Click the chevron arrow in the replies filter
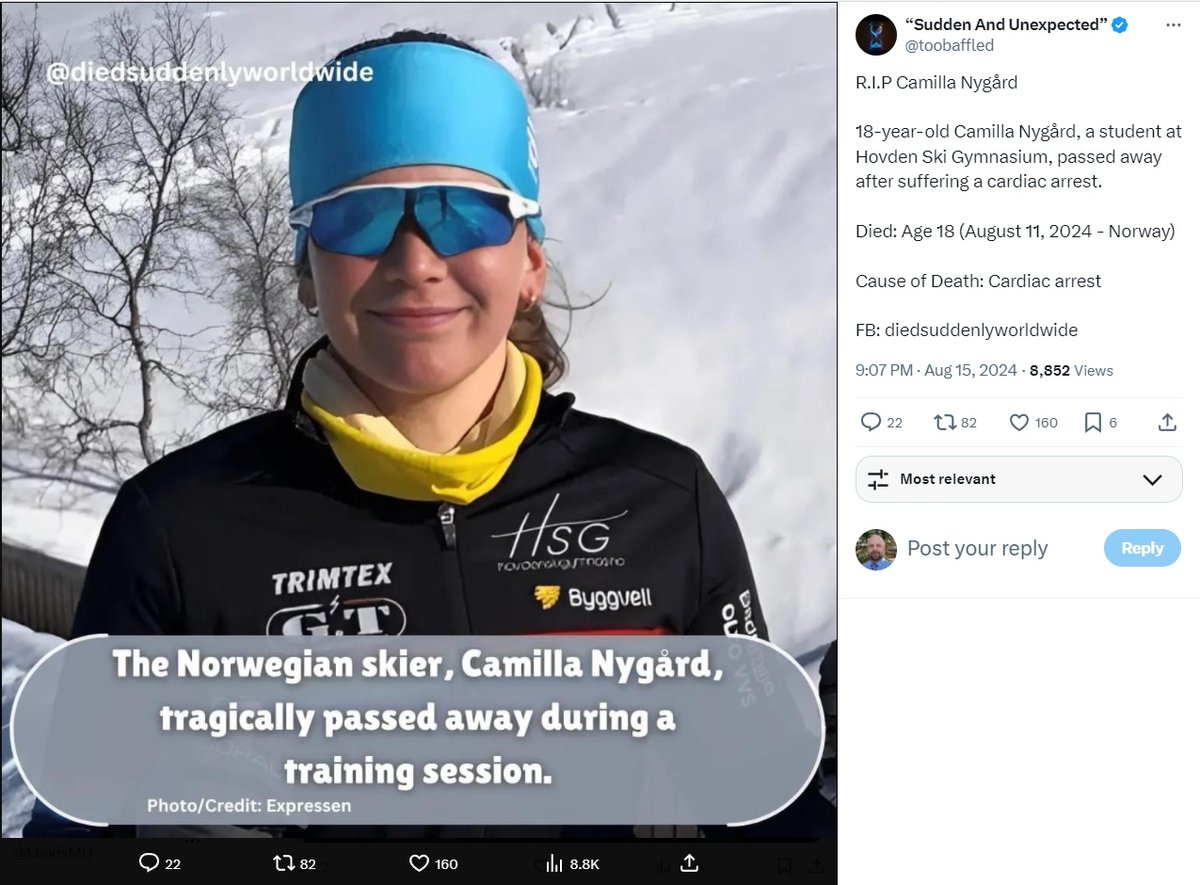The width and height of the screenshot is (1200, 885). [1152, 480]
